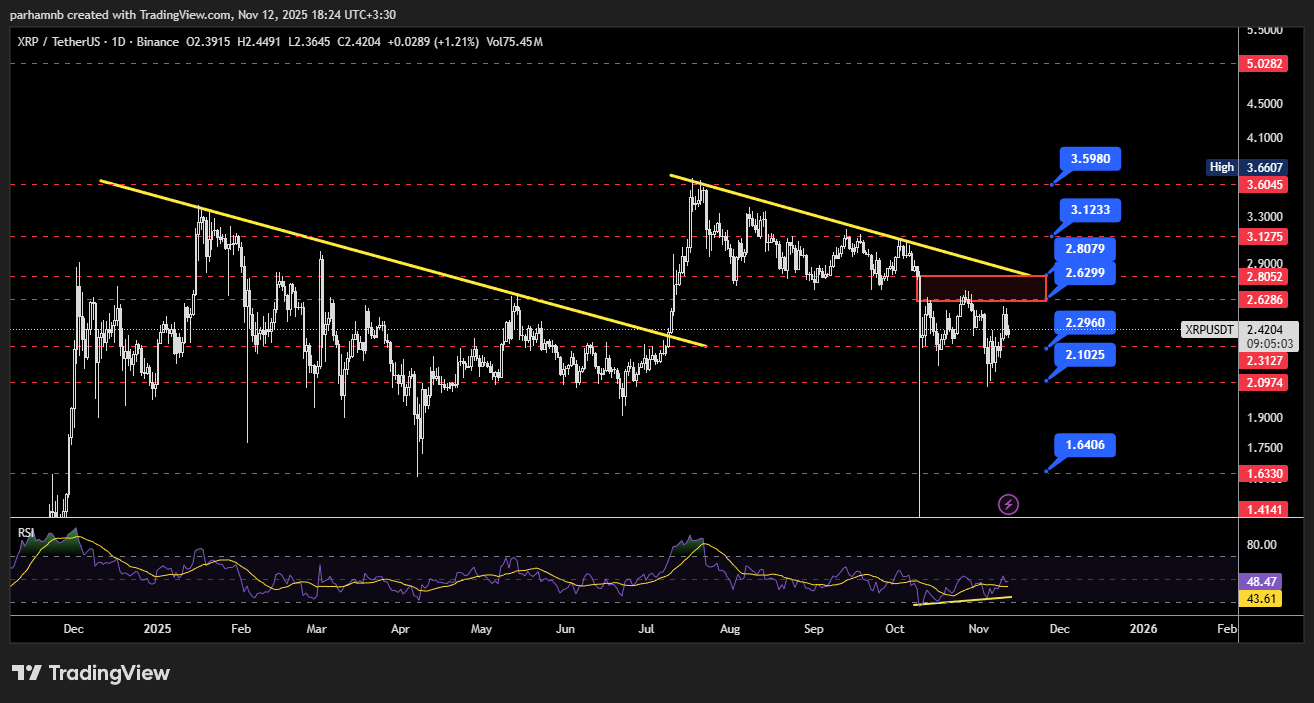
Task: Select the blue 2.1025 price callout
Action: (x=1084, y=355)
